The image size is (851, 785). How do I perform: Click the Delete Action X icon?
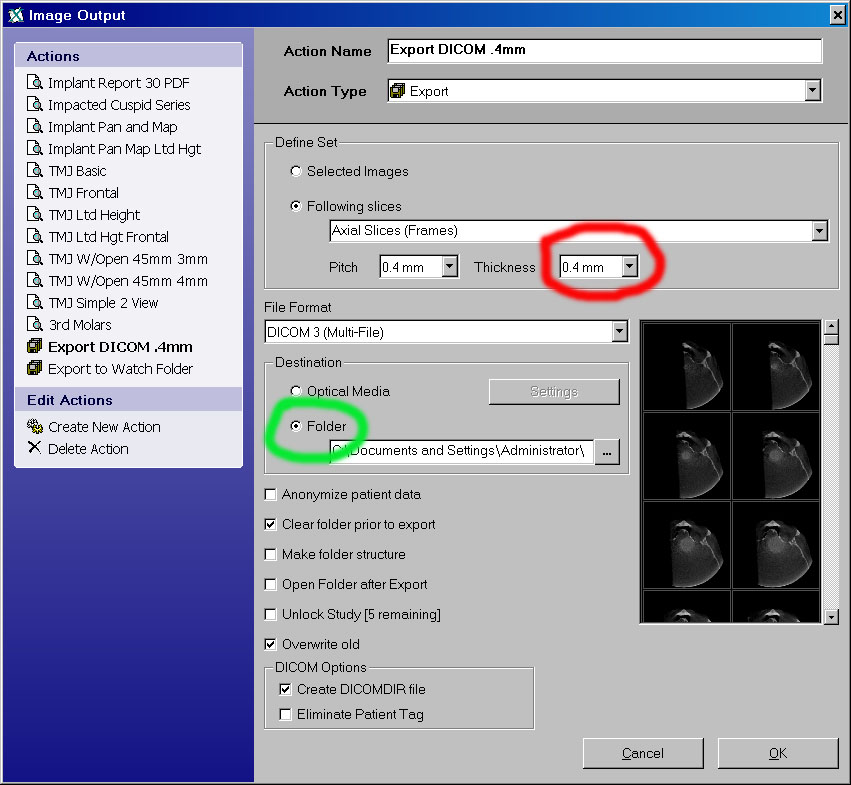tap(34, 447)
